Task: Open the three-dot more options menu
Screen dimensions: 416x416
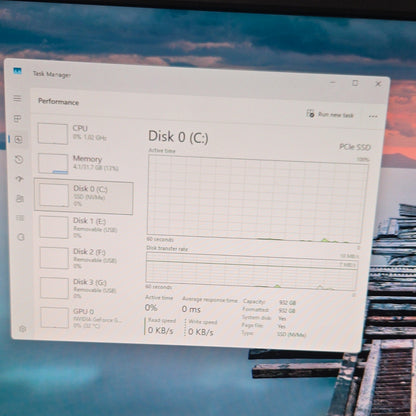Action: click(x=373, y=116)
